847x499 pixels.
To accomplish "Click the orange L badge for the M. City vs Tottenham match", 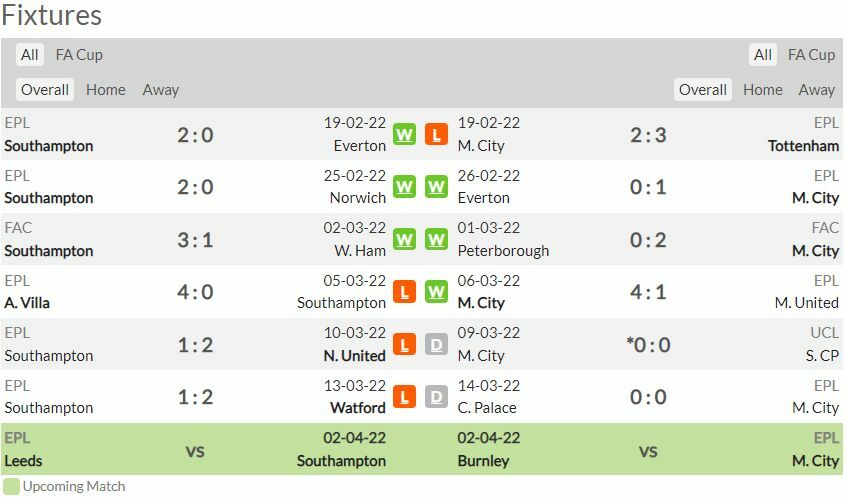I will point(436,134).
